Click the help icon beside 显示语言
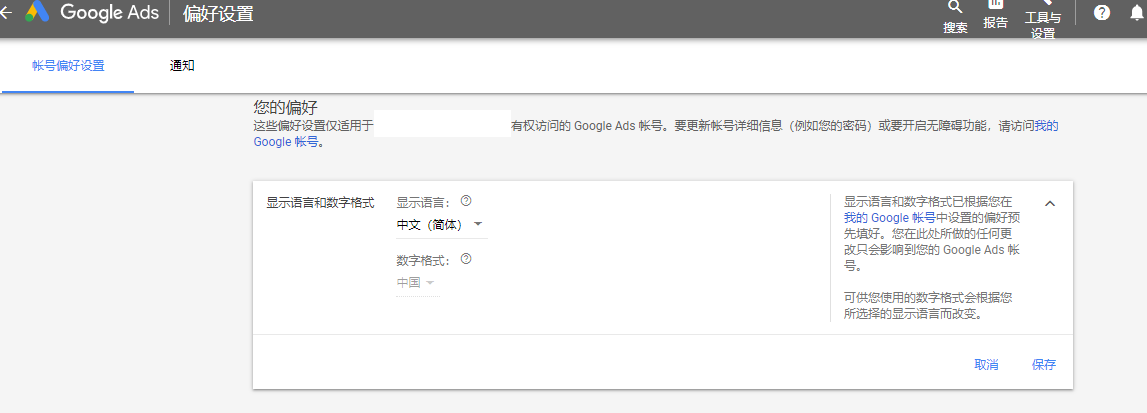 pyautogui.click(x=466, y=201)
